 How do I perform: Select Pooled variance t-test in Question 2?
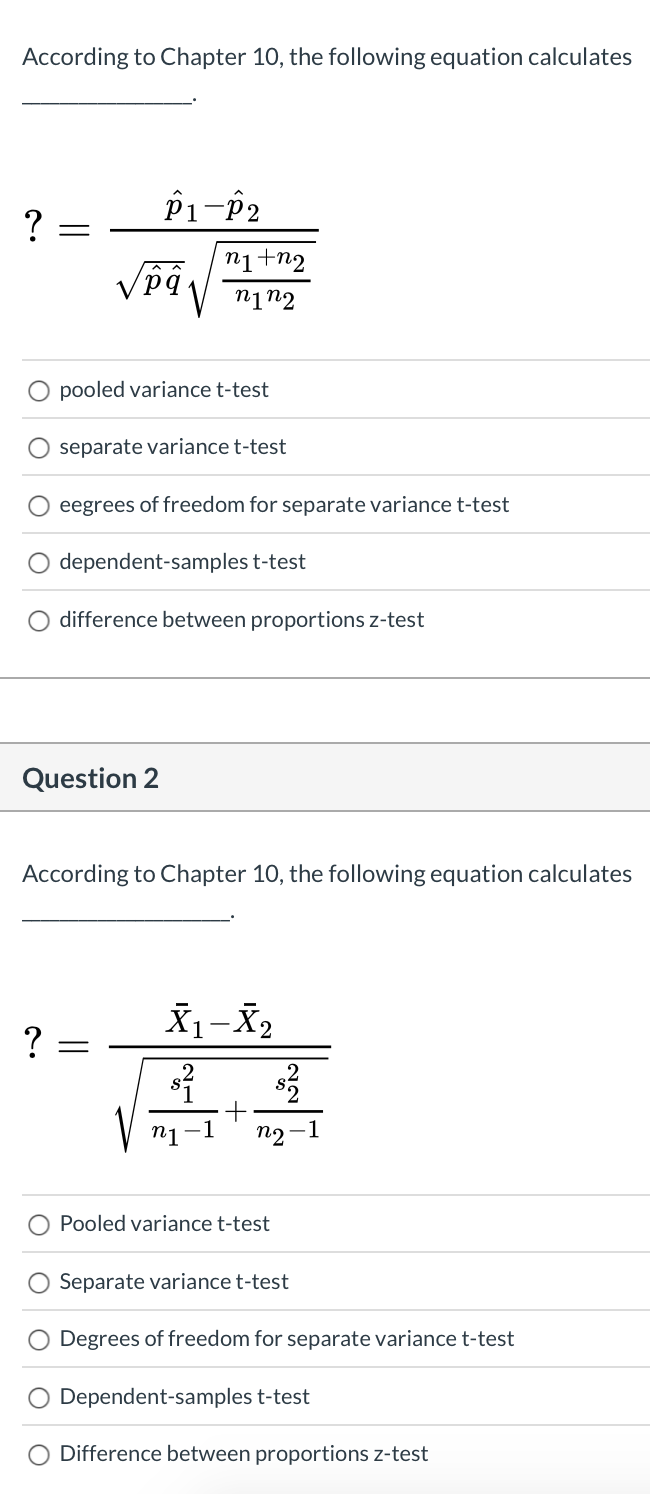click(x=38, y=1224)
